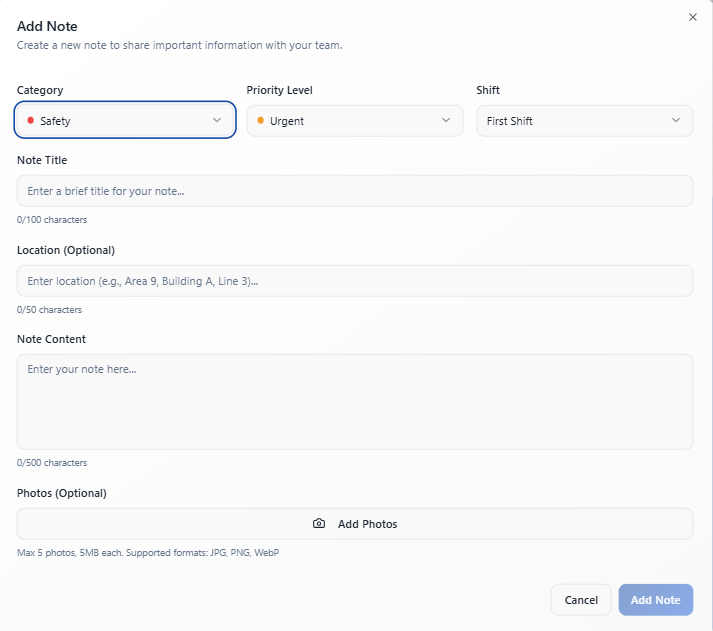Click the Location (Optional) label
This screenshot has width=713, height=631.
(x=66, y=250)
